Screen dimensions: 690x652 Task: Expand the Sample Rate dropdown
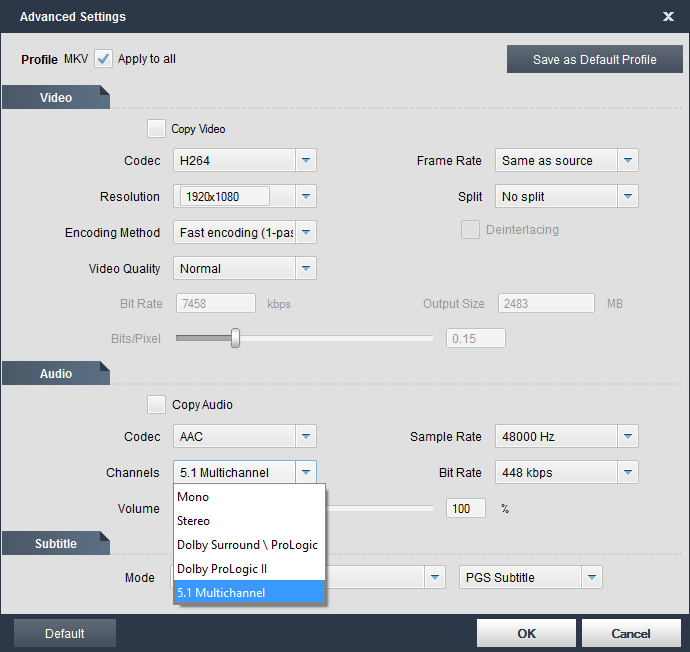(x=627, y=437)
